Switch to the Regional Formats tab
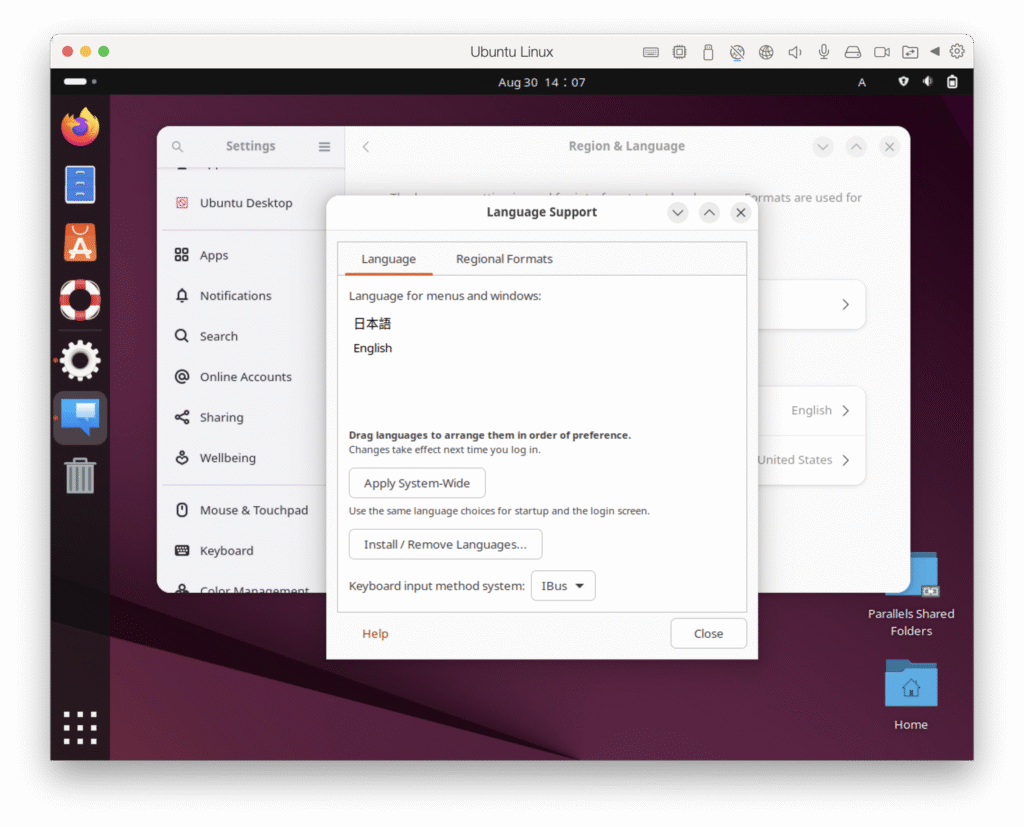 click(504, 259)
